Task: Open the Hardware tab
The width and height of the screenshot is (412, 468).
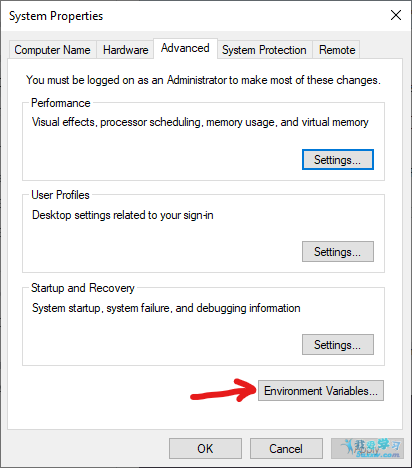Action: pos(125,50)
